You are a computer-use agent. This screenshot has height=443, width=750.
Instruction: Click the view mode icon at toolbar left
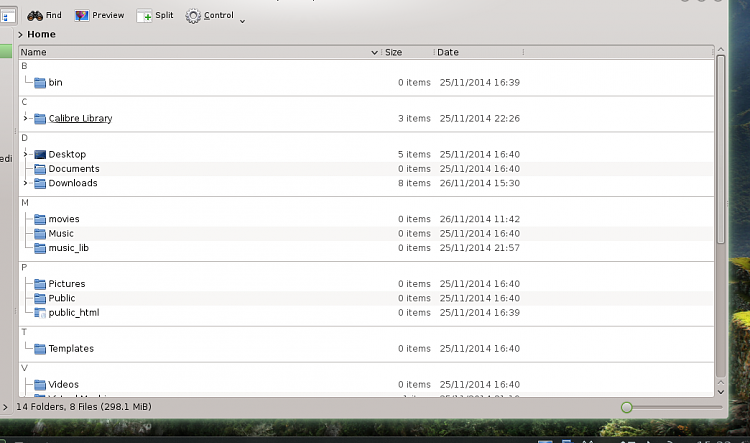coord(6,16)
